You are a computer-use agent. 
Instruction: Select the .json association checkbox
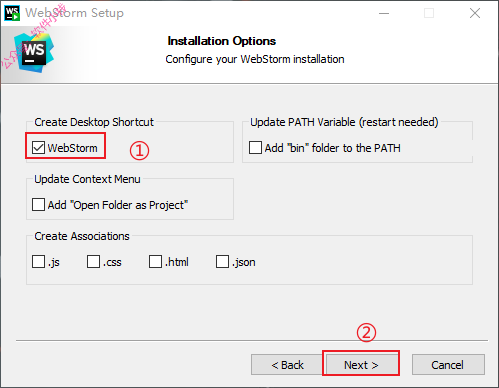point(222,262)
